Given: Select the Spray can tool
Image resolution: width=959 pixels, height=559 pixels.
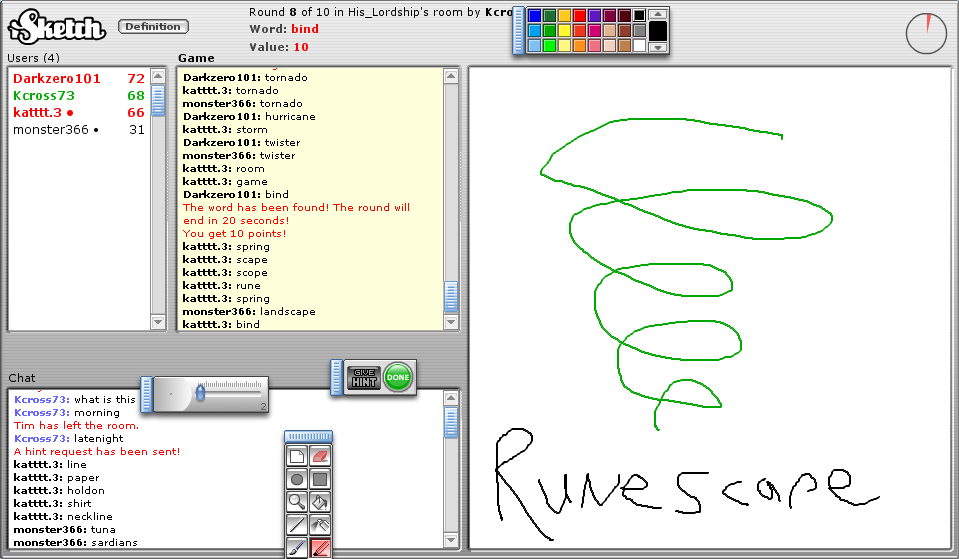Looking at the screenshot, I should [320, 525].
